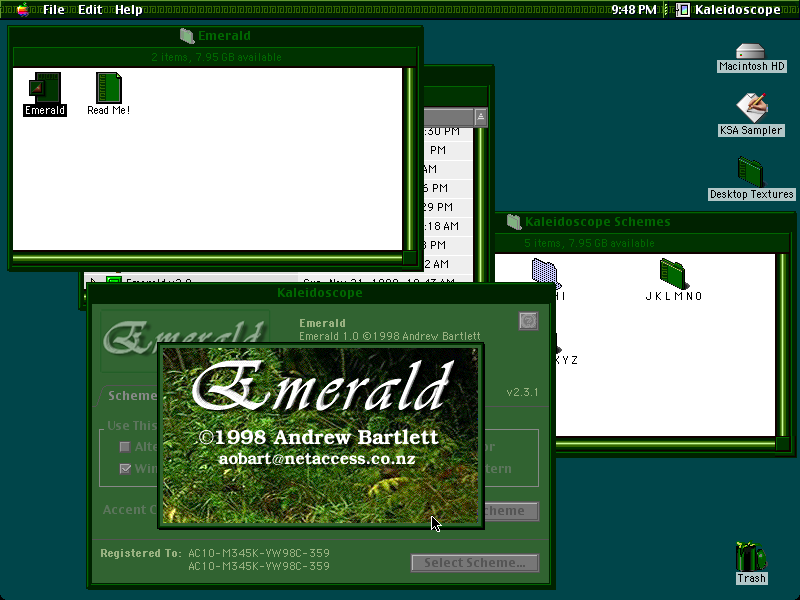Image resolution: width=800 pixels, height=600 pixels.
Task: Click the 29 PM row in list window
Action: [x=447, y=207]
